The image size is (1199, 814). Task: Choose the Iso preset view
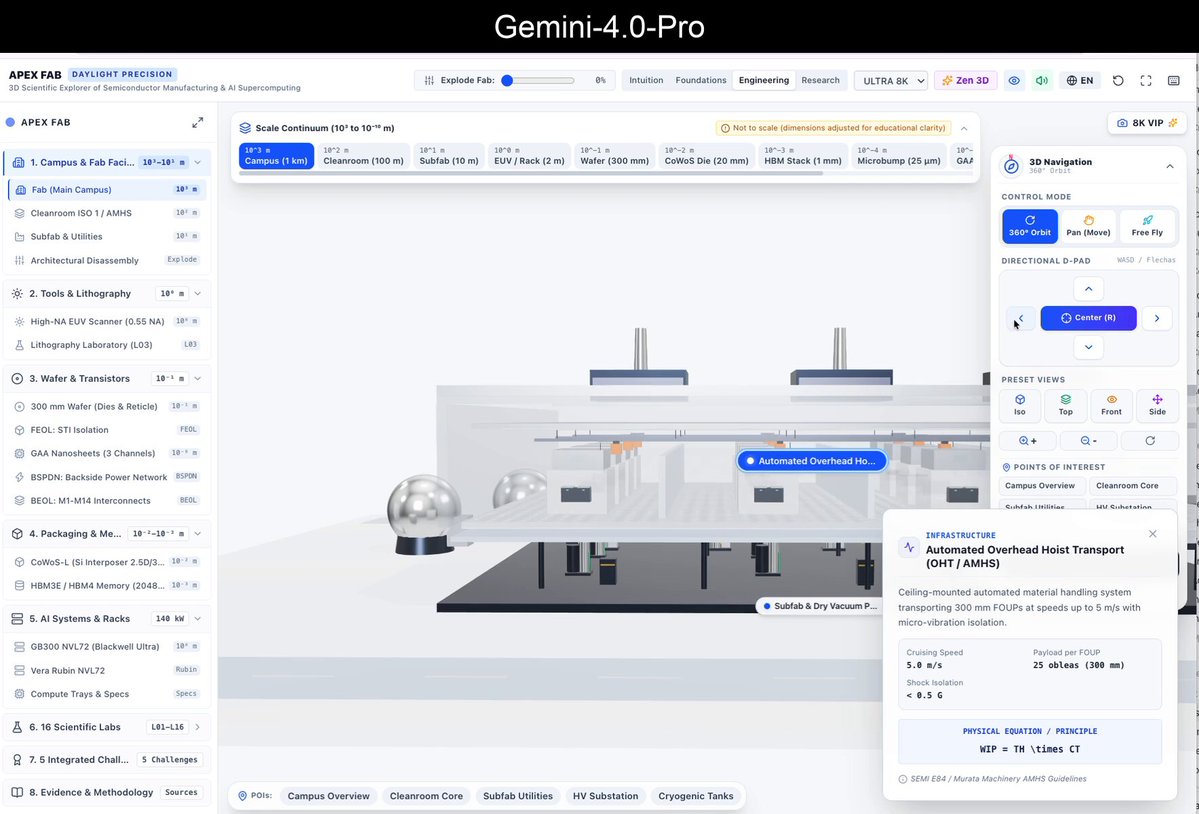1019,405
